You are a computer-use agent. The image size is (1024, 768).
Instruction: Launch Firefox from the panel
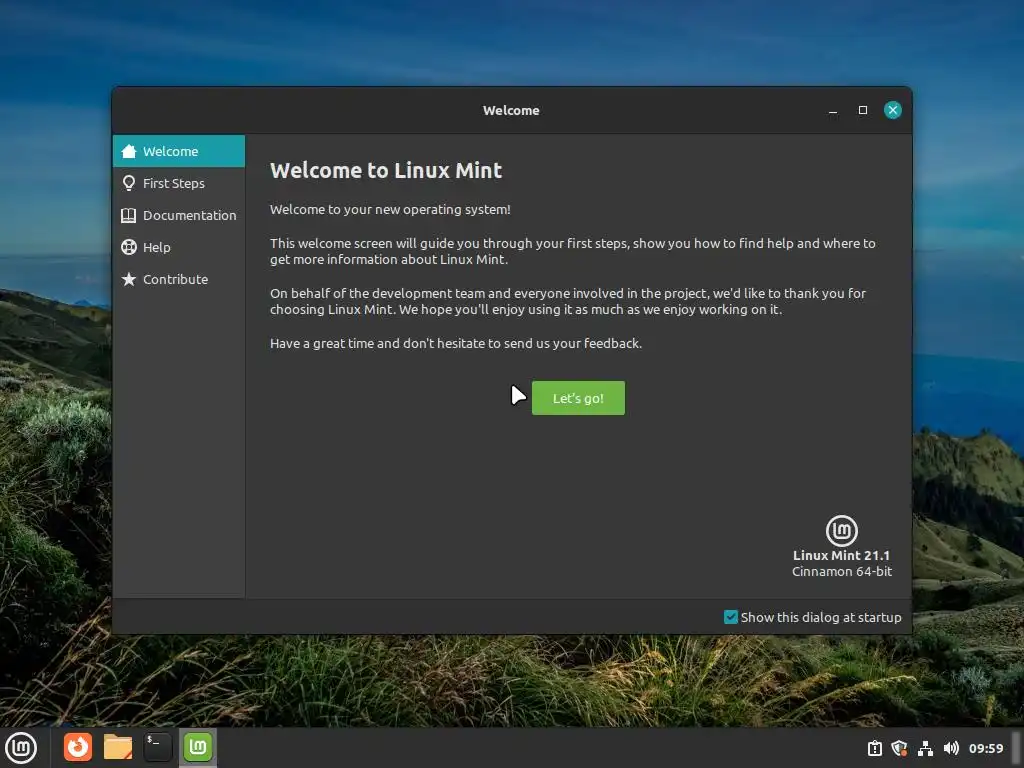tap(78, 747)
